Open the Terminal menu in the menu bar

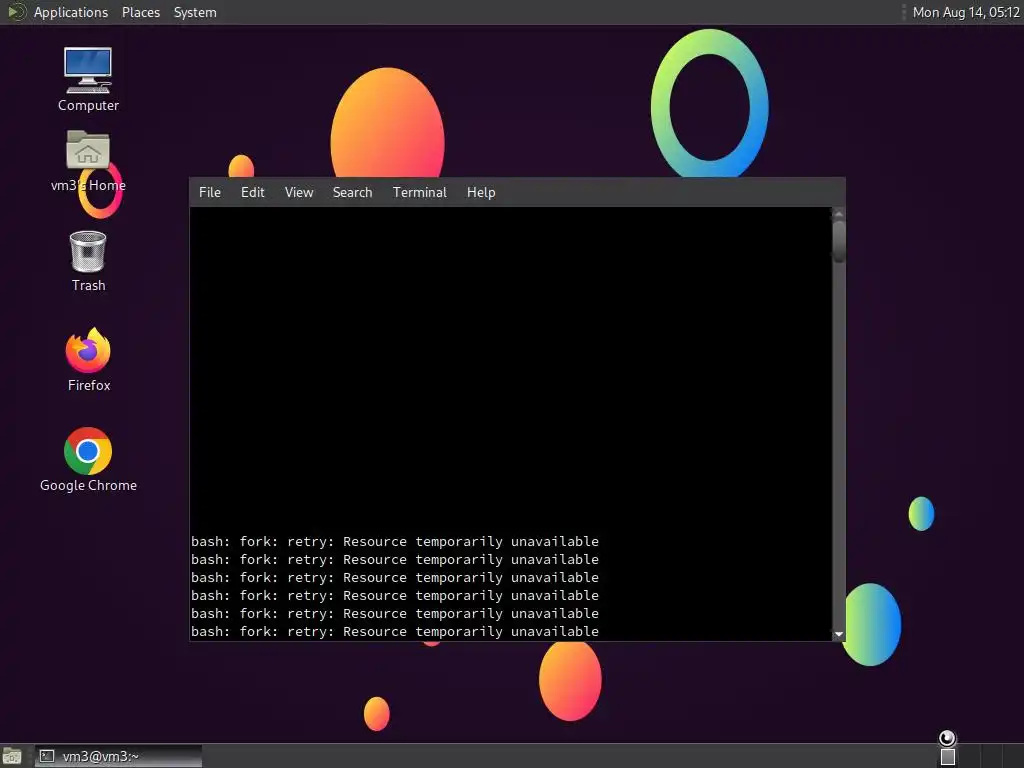pyautogui.click(x=420, y=192)
